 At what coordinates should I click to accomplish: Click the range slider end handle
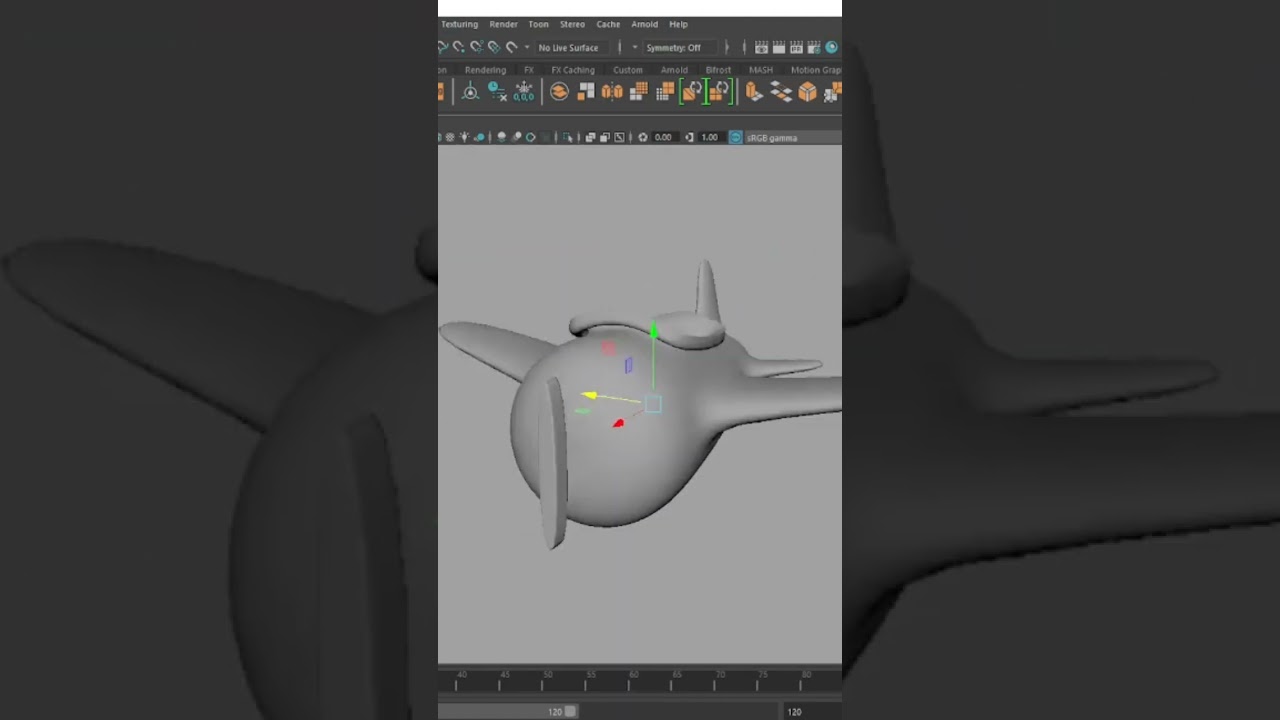pyautogui.click(x=570, y=711)
